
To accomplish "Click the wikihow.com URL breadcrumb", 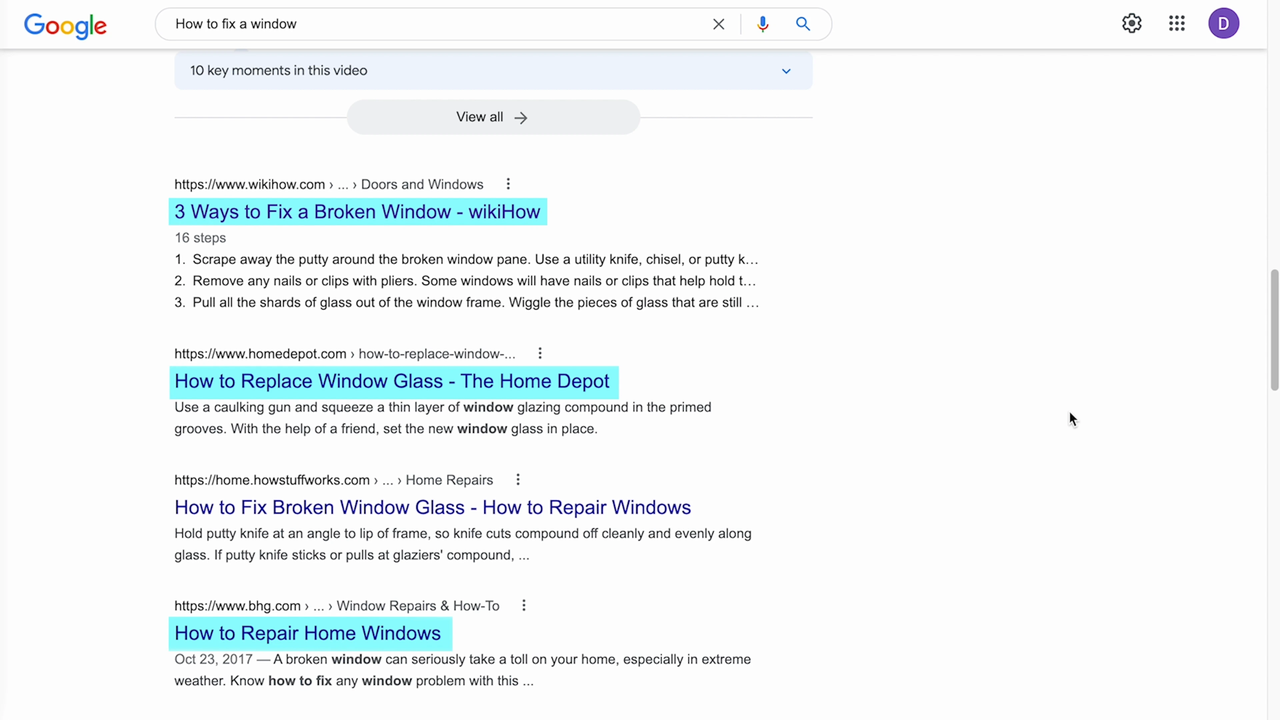I will 249,185.
